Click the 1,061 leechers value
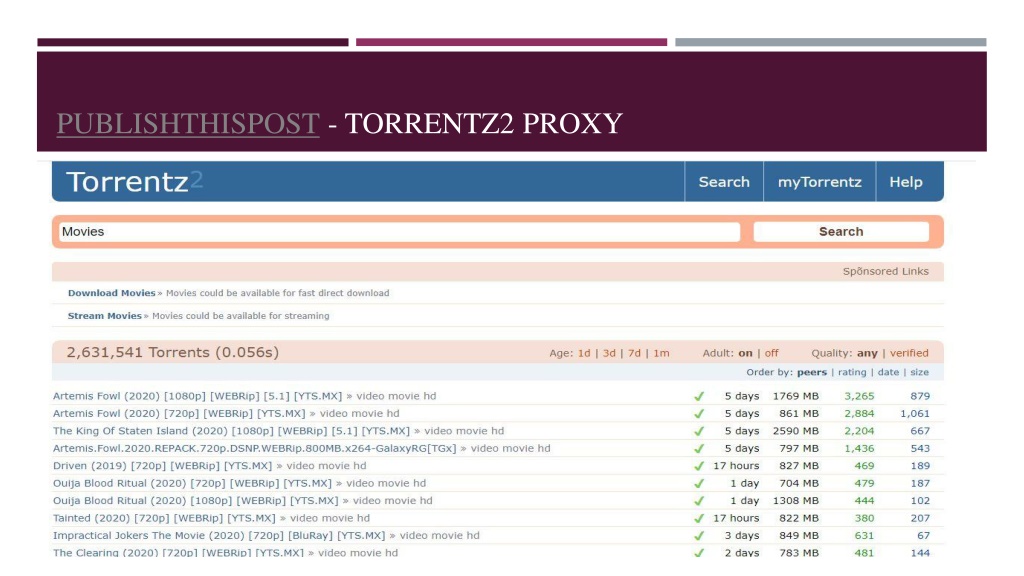1024x576 pixels. pyautogui.click(x=915, y=413)
